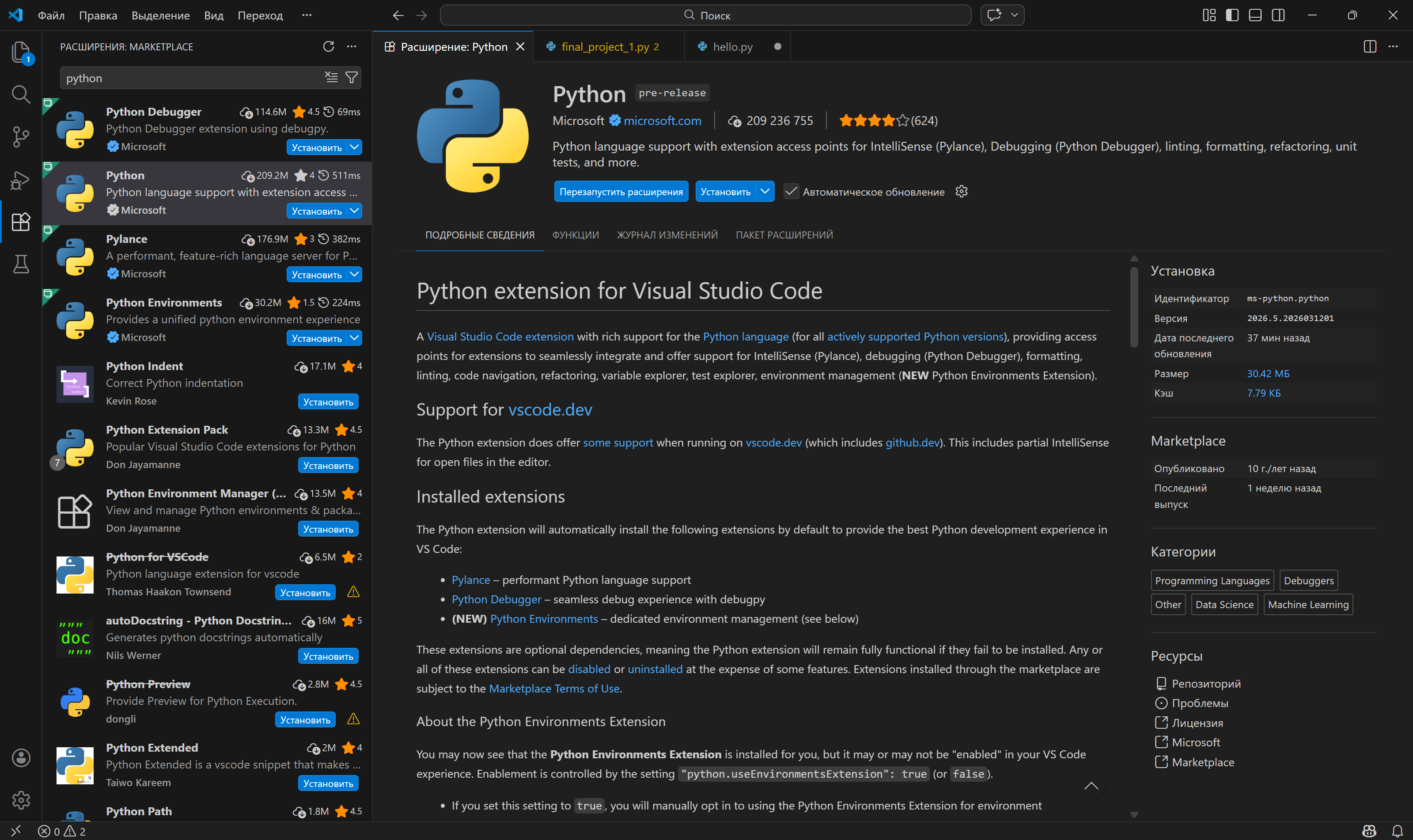
Task: Click the python extension search field
Action: tap(193, 78)
